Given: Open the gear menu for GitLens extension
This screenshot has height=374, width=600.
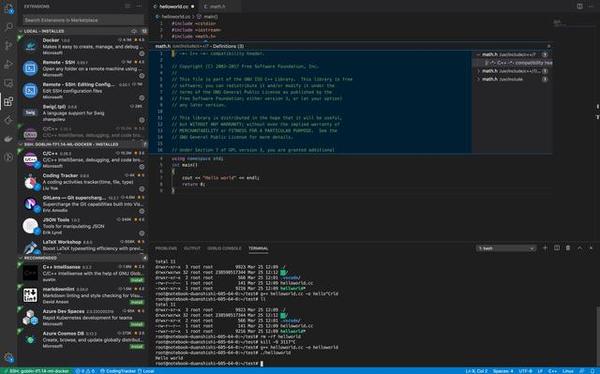Looking at the screenshot, I should (x=142, y=211).
